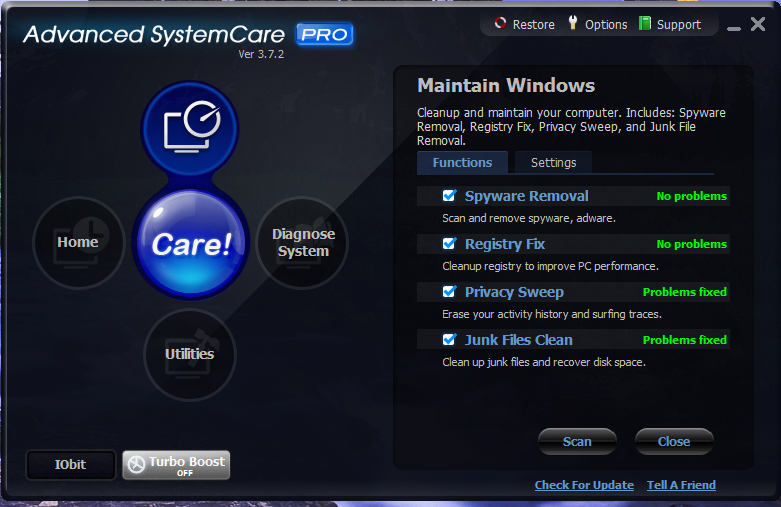Click Registry Fix 'No problems' status

(691, 244)
